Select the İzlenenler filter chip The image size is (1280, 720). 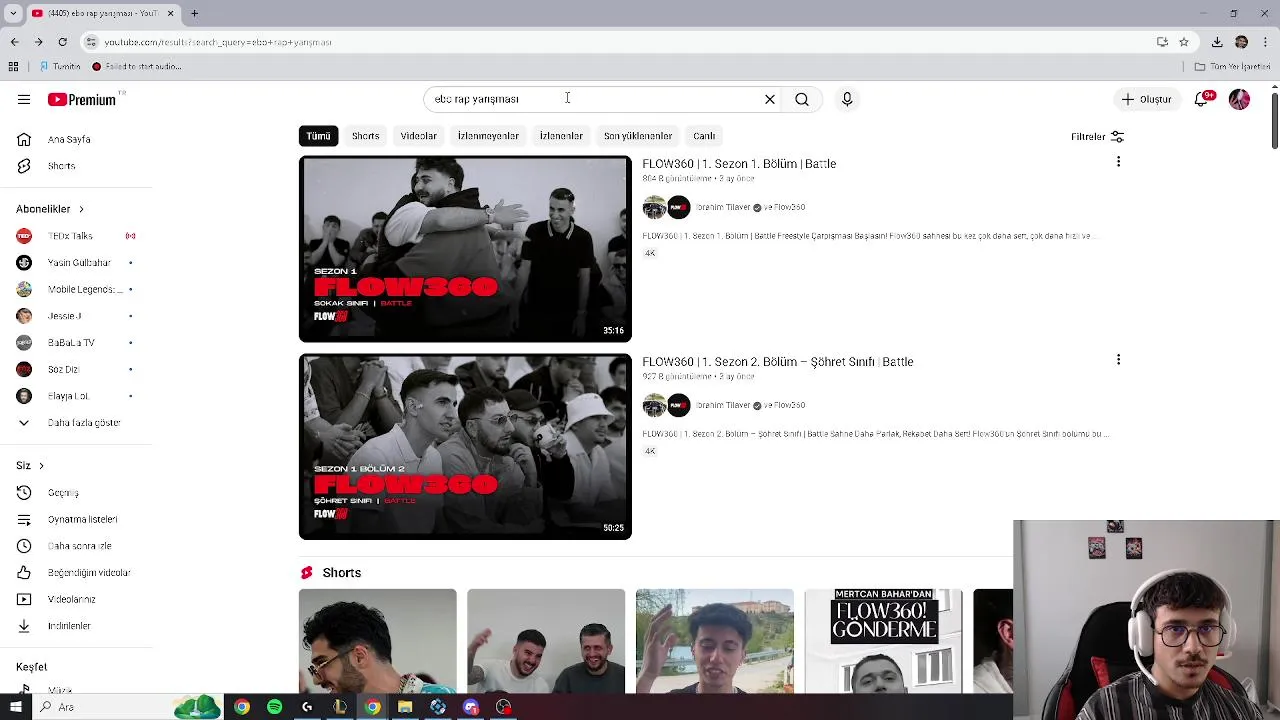[561, 135]
